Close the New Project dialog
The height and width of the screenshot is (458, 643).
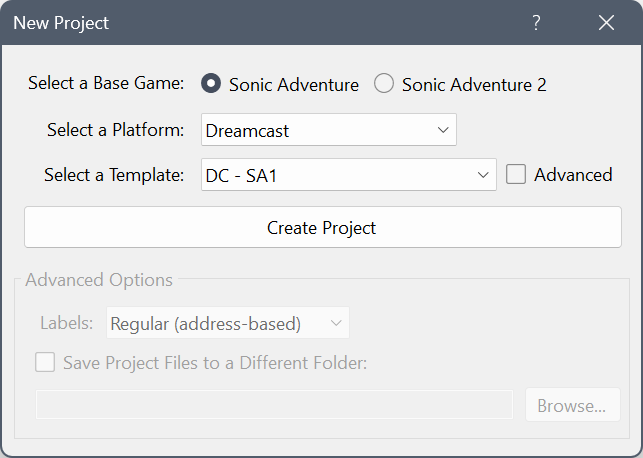606,23
